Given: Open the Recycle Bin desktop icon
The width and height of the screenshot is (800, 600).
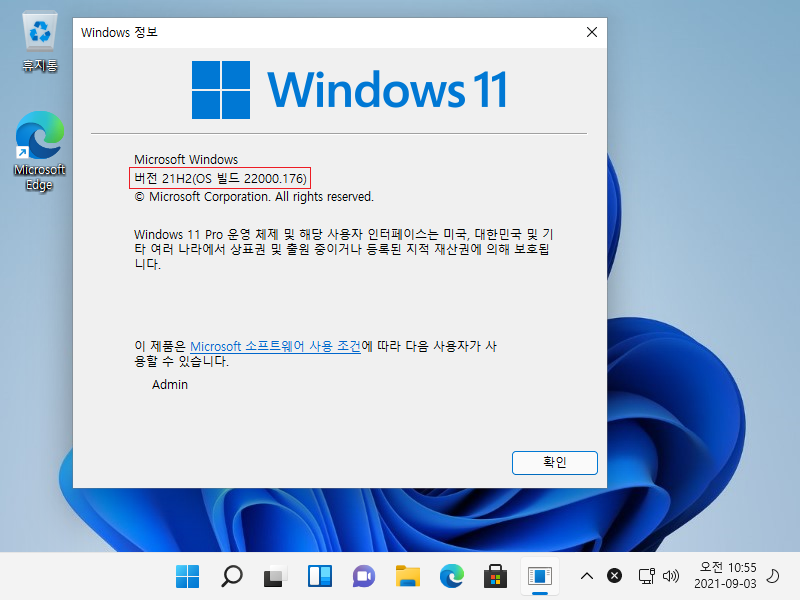Looking at the screenshot, I should click(40, 42).
